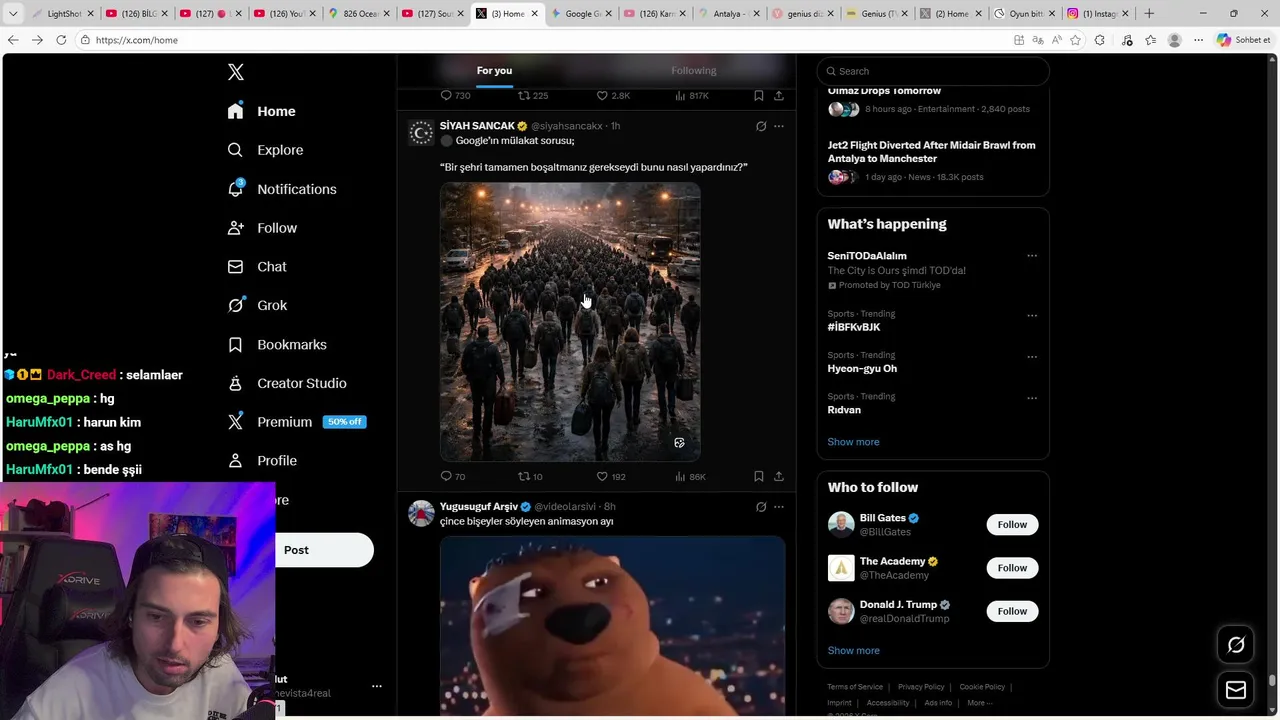Viewport: 1280px width, 720px height.
Task: Open Bookmarks in the sidebar
Action: click(x=277, y=344)
